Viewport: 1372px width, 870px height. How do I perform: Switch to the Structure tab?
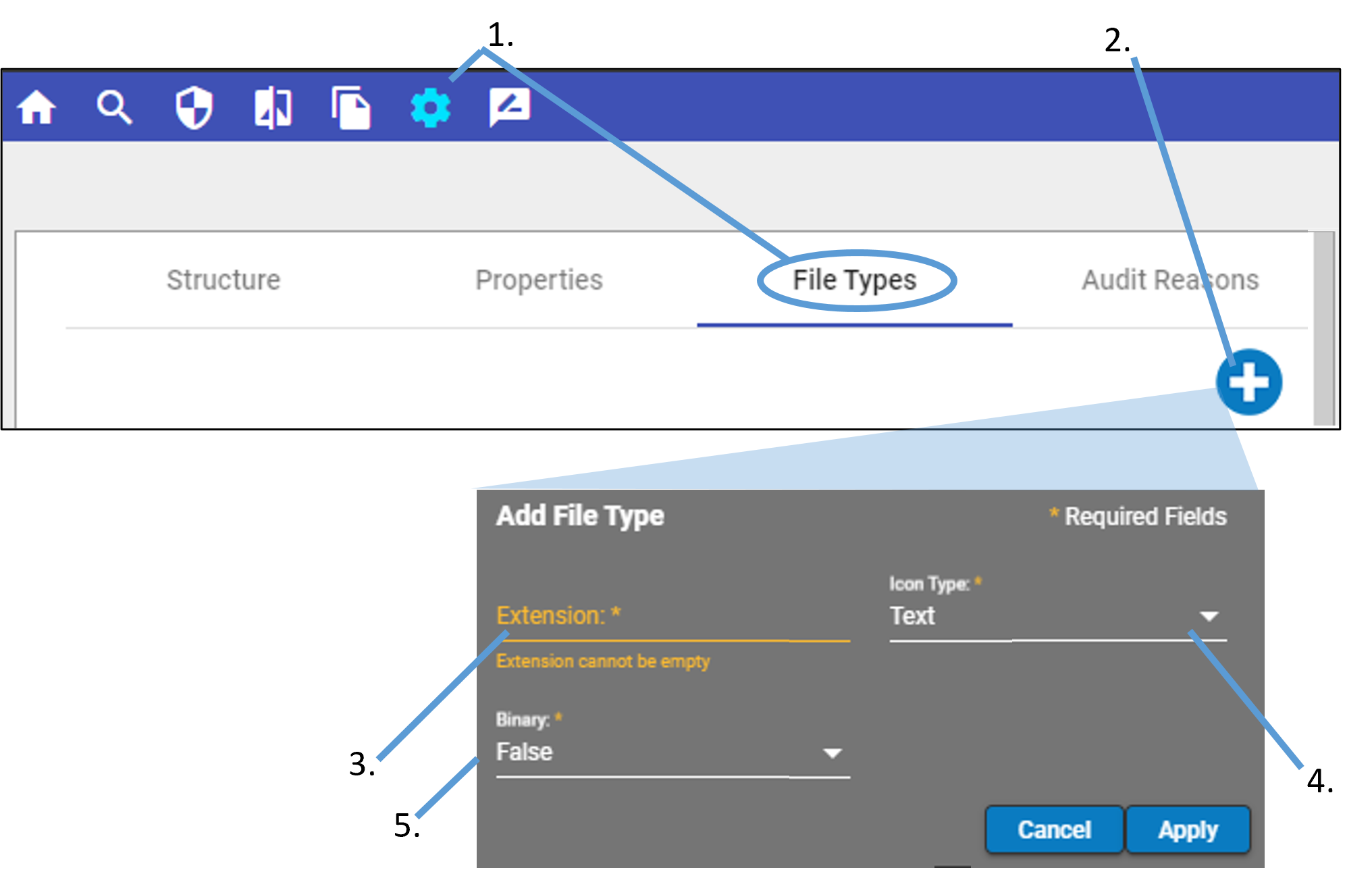tap(223, 280)
